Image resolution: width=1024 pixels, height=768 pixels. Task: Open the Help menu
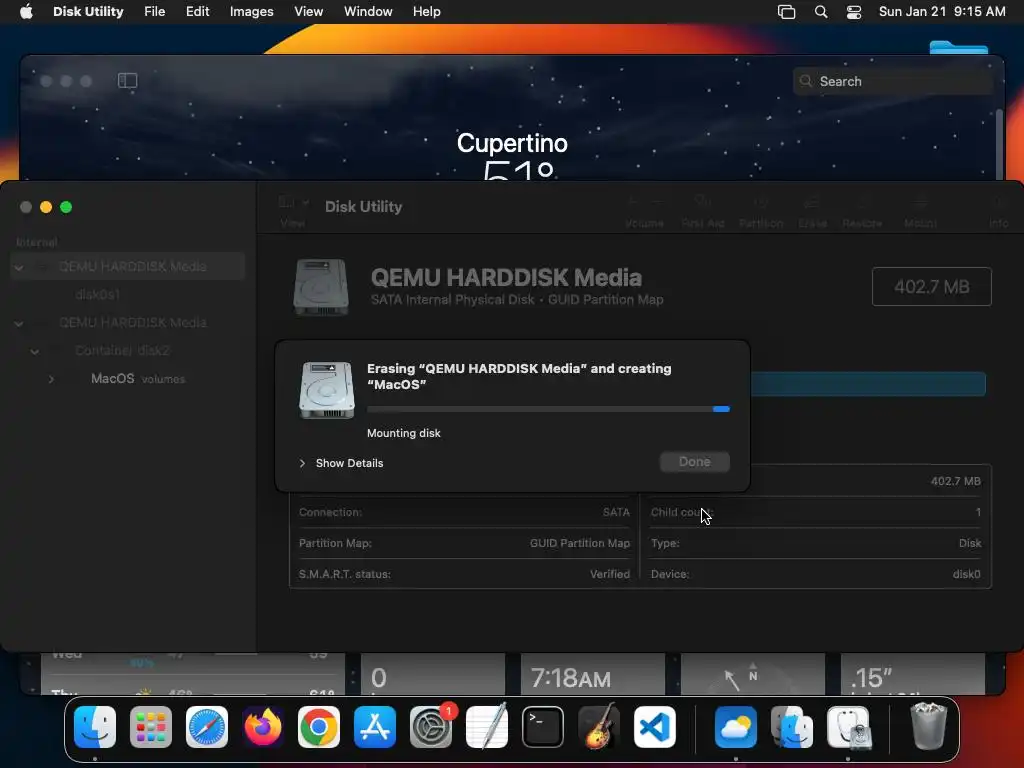426,12
